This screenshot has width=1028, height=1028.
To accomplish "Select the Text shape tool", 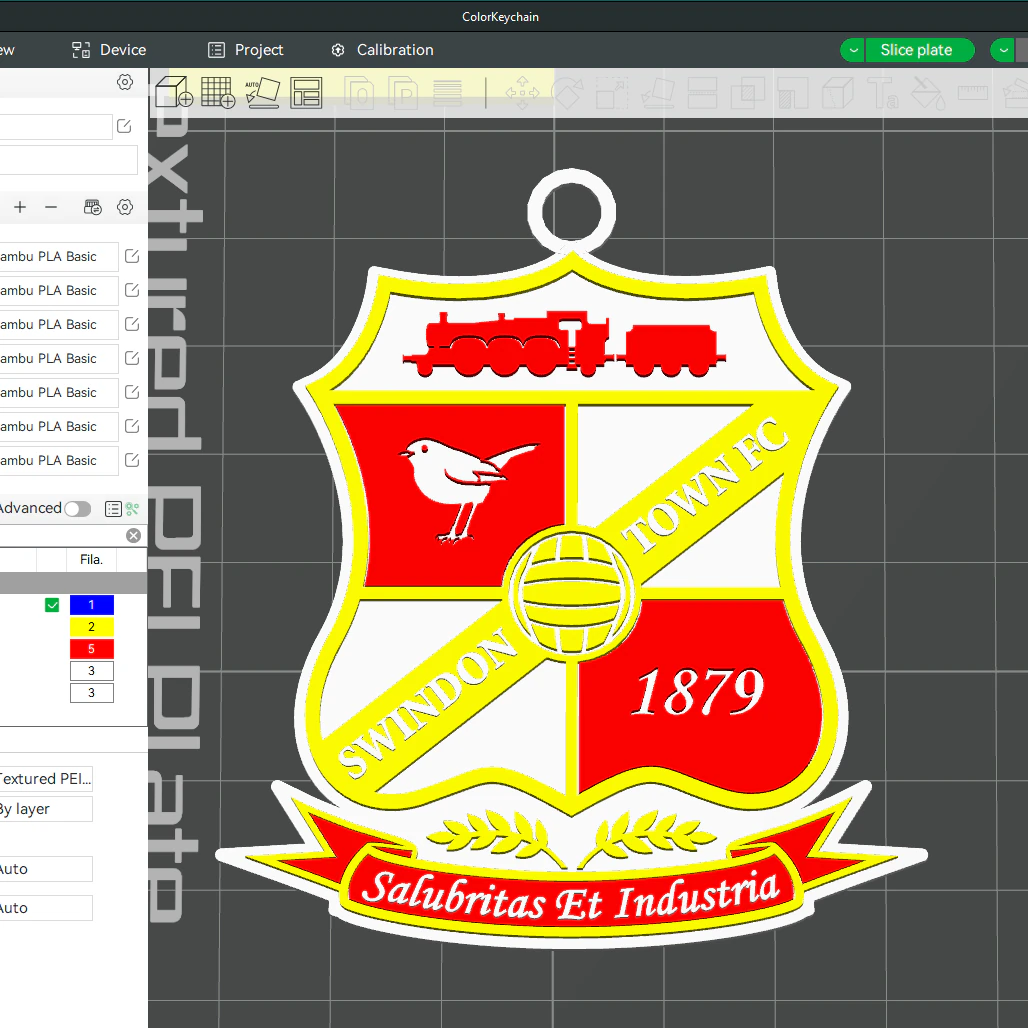I will click(882, 93).
